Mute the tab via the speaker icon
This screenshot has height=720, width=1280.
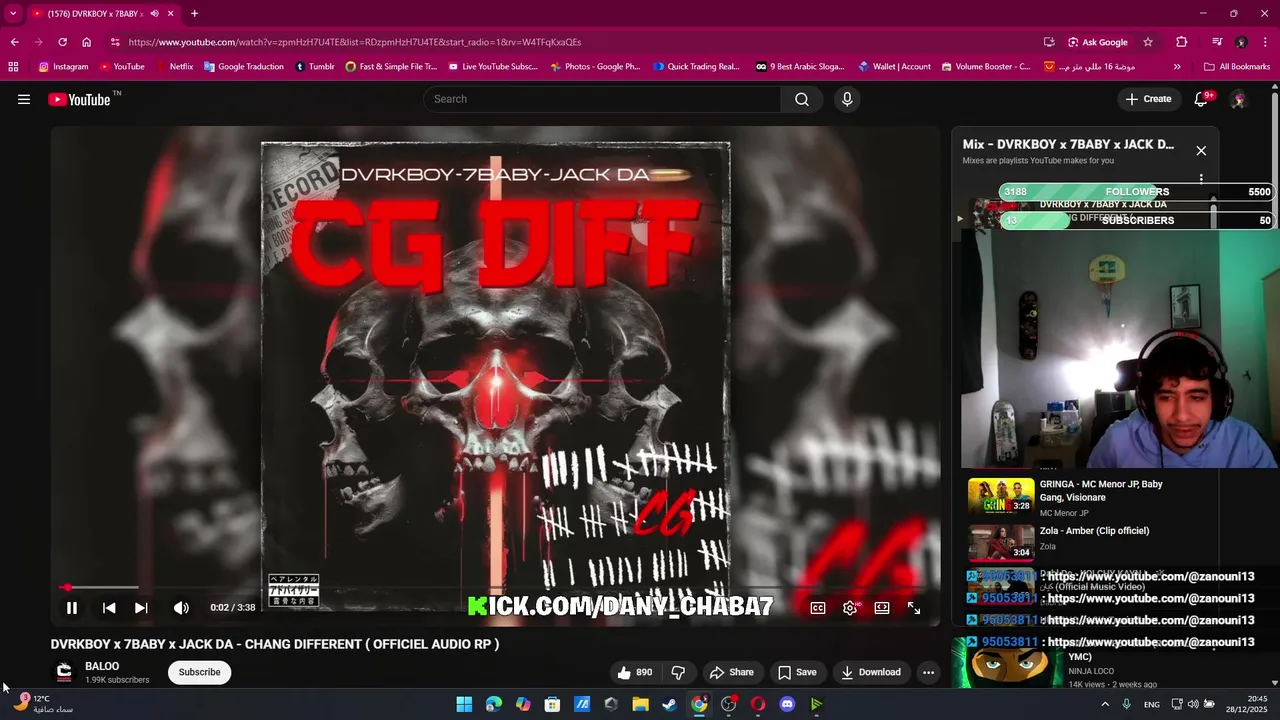click(x=154, y=14)
